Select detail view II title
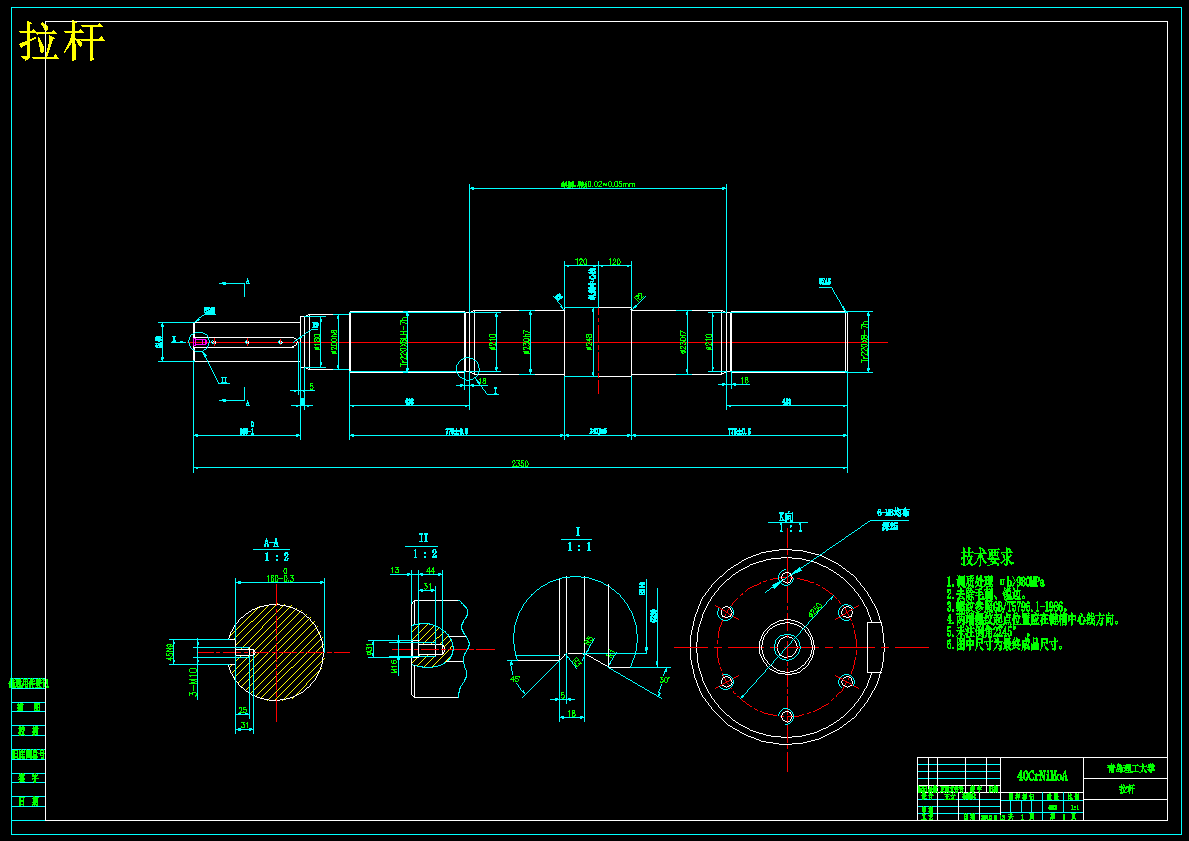Viewport: 1189px width, 841px height. click(x=424, y=538)
